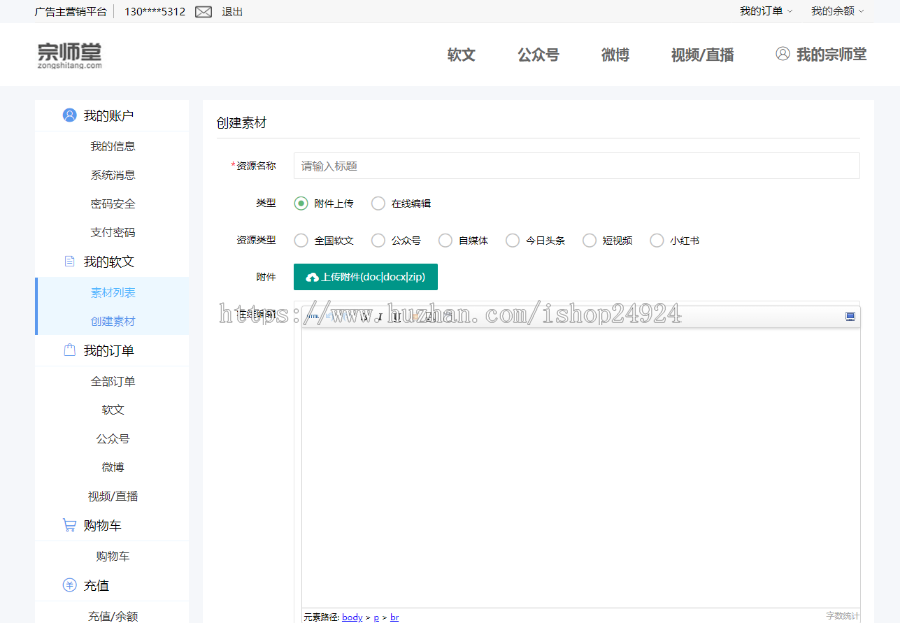The height and width of the screenshot is (623, 900).
Task: Open the 公众号 section from top navigation
Action: click(x=538, y=56)
